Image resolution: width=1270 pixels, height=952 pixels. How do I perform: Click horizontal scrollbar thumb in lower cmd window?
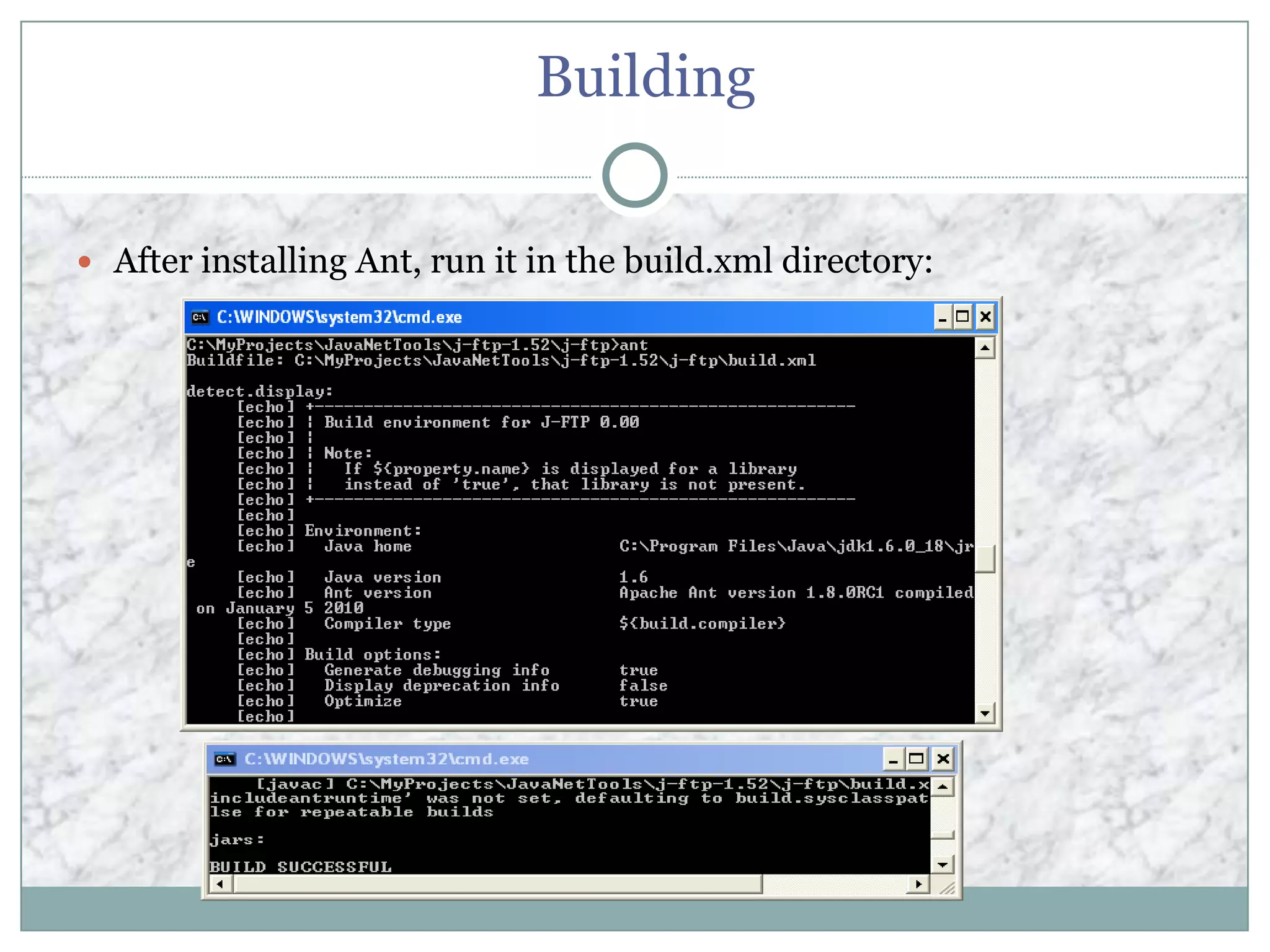[497, 884]
